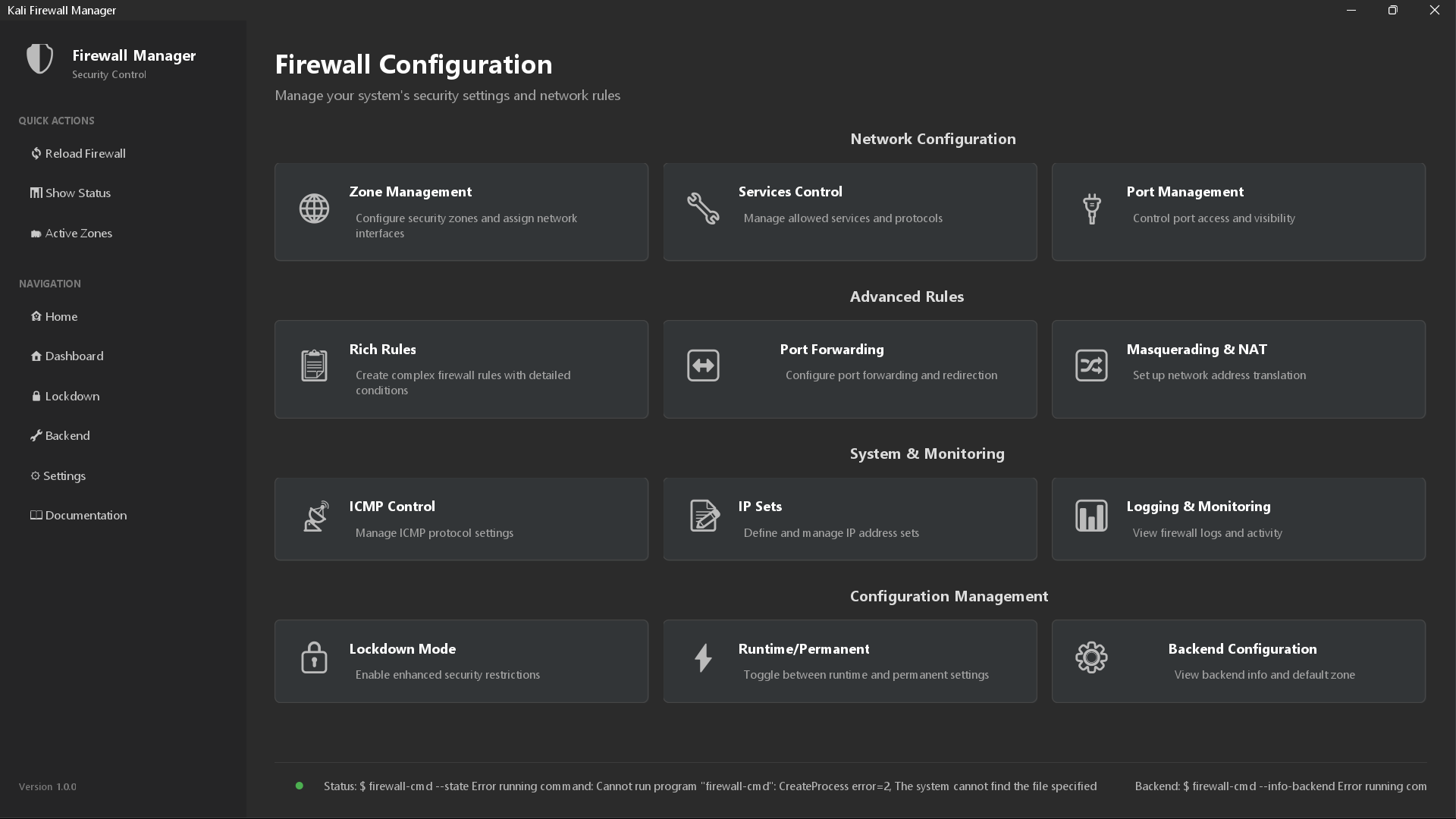Open Settings from the navigation panel
This screenshot has height=819, width=1456.
pyautogui.click(x=58, y=475)
